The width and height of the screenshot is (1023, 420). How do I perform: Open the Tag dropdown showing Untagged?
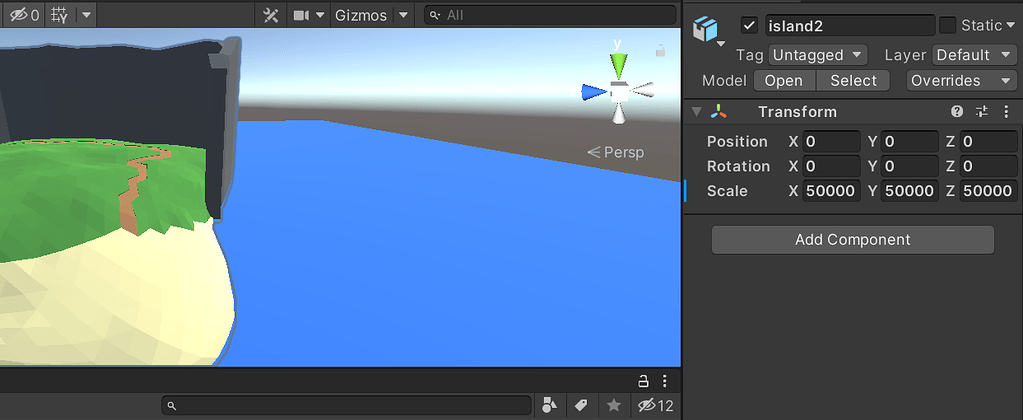[x=817, y=55]
